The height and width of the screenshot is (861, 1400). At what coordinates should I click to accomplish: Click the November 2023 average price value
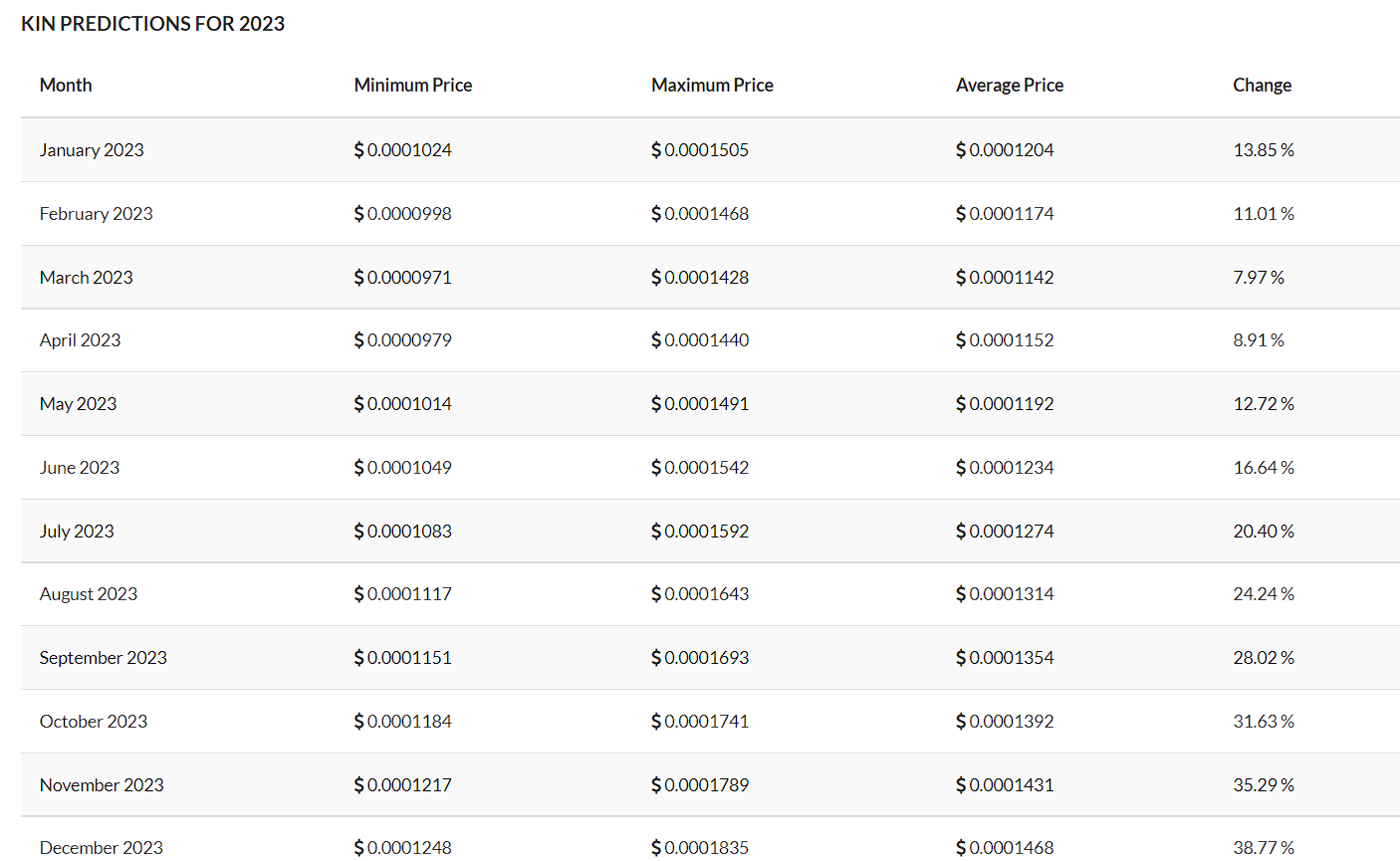click(1005, 784)
